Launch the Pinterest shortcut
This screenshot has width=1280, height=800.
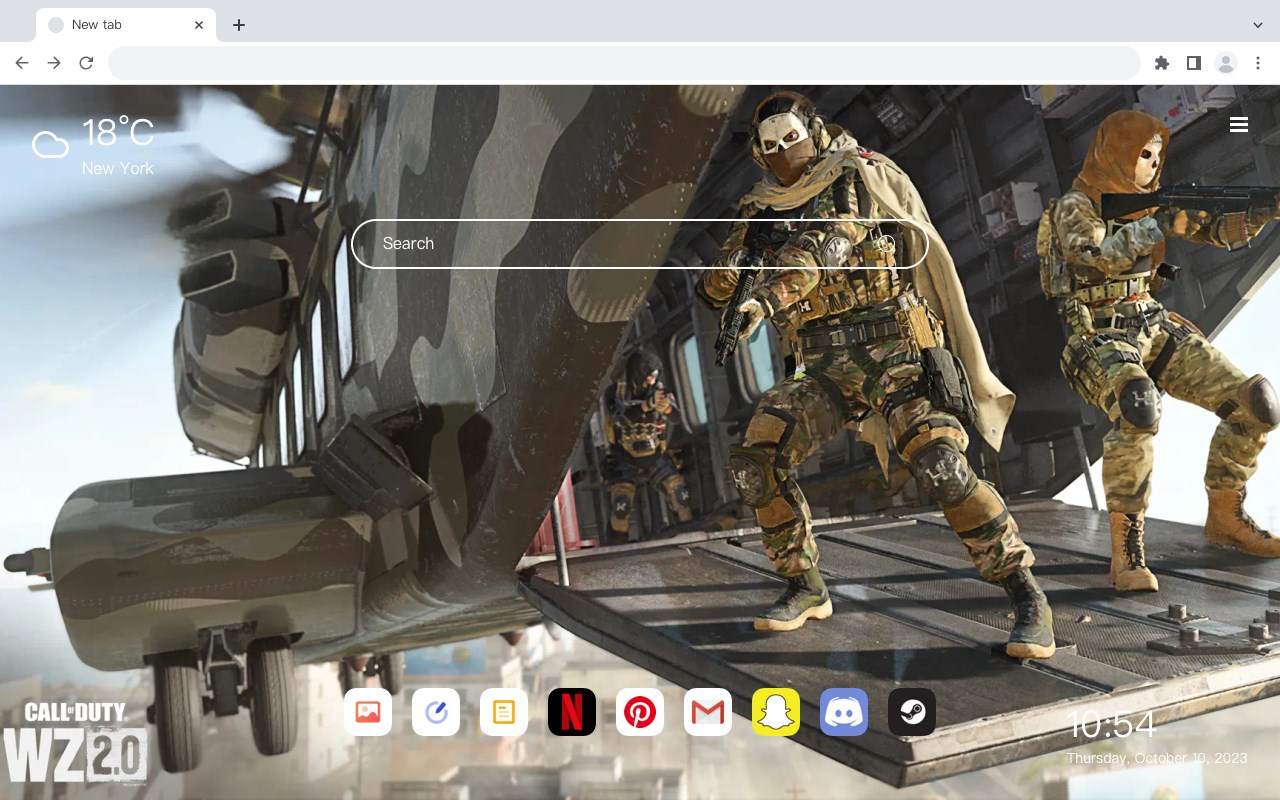[x=640, y=712]
